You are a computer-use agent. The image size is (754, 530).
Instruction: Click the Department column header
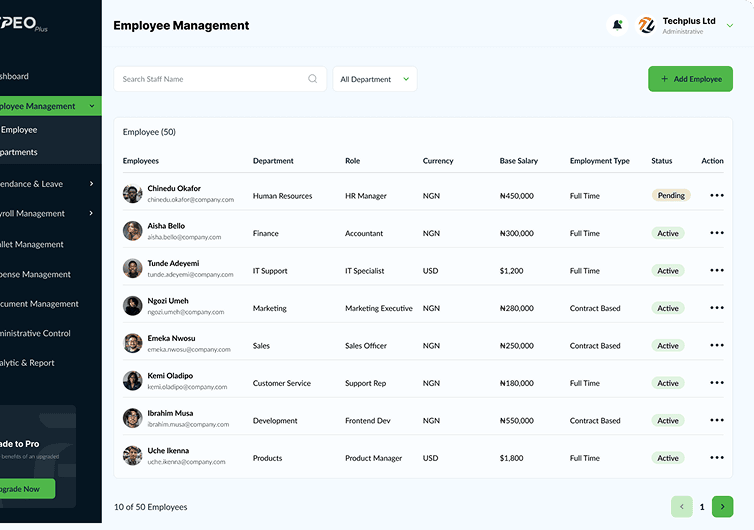pyautogui.click(x=273, y=161)
